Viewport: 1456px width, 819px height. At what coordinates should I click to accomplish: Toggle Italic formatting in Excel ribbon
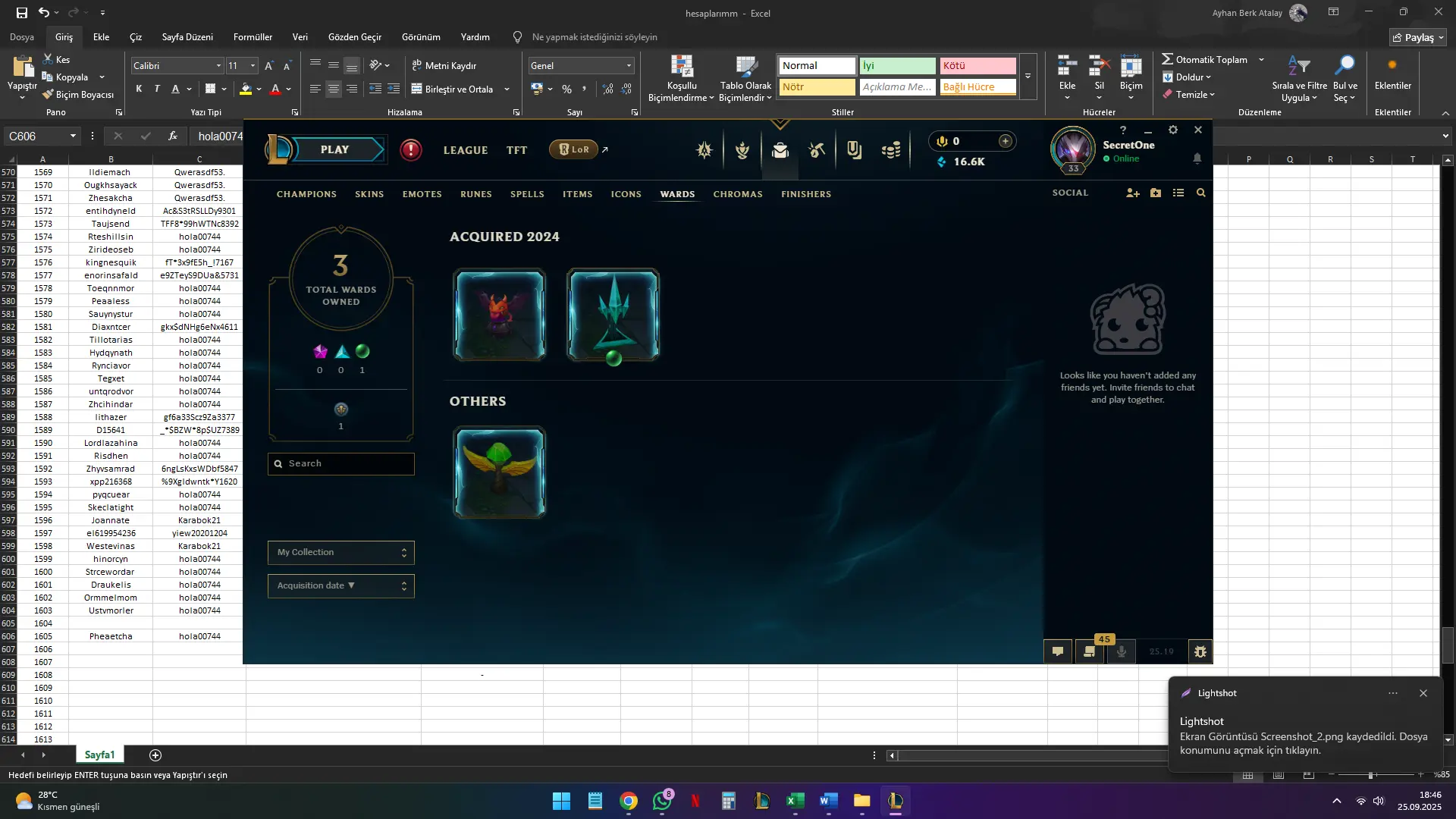[x=157, y=89]
